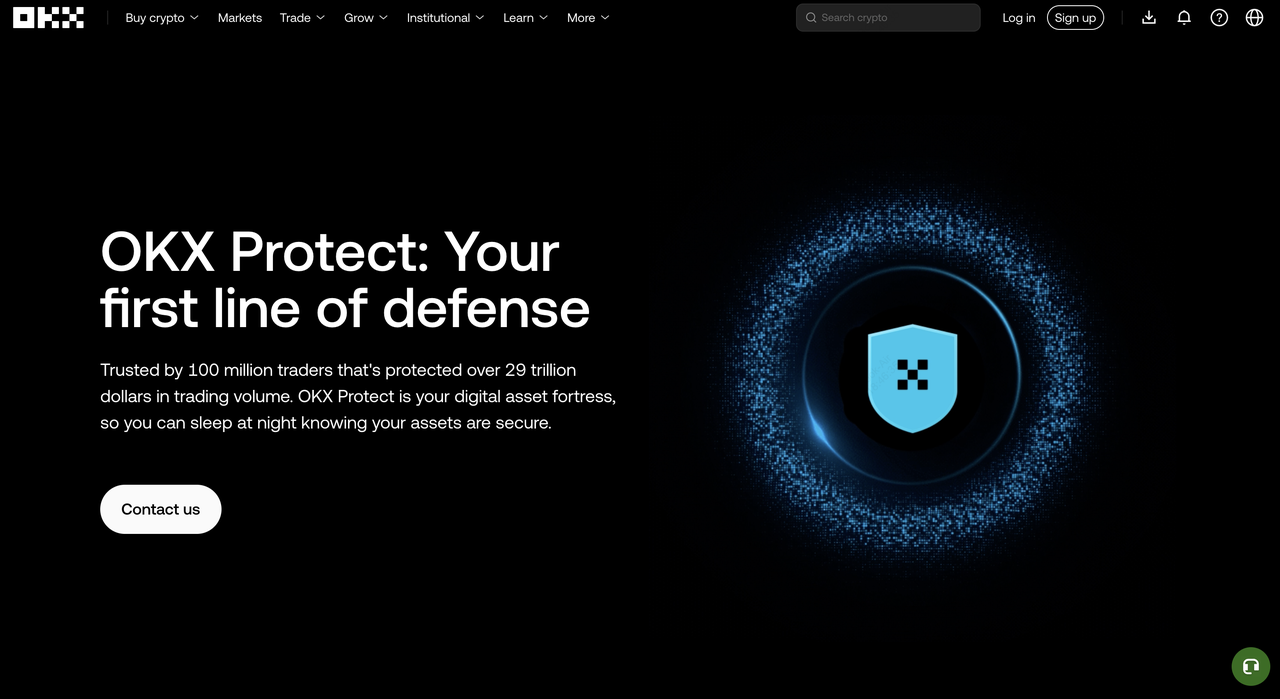Screen dimensions: 1280x699
Task: Expand the More dropdown menu
Action: coord(588,18)
